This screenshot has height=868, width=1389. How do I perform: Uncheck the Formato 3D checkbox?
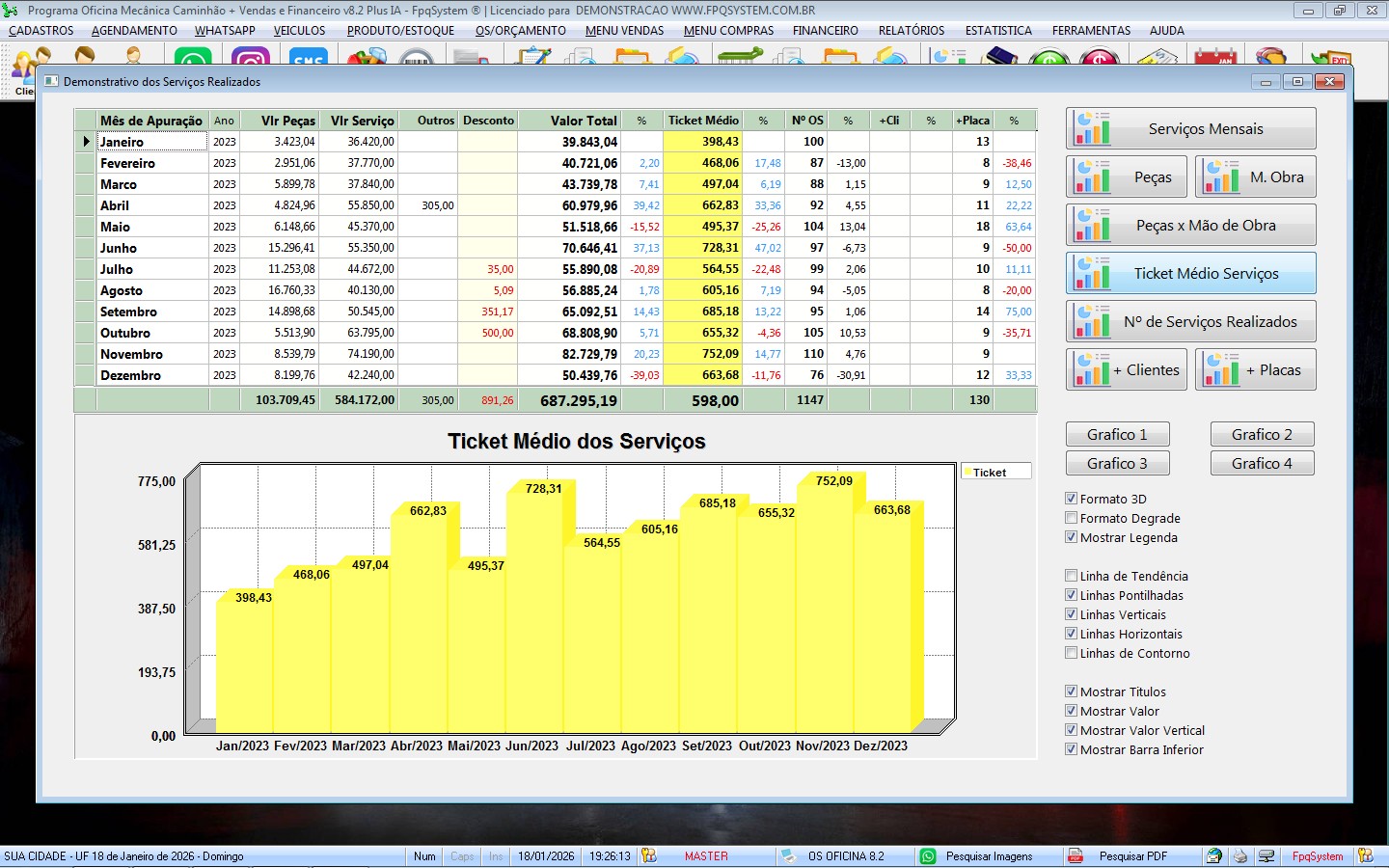tap(1071, 499)
